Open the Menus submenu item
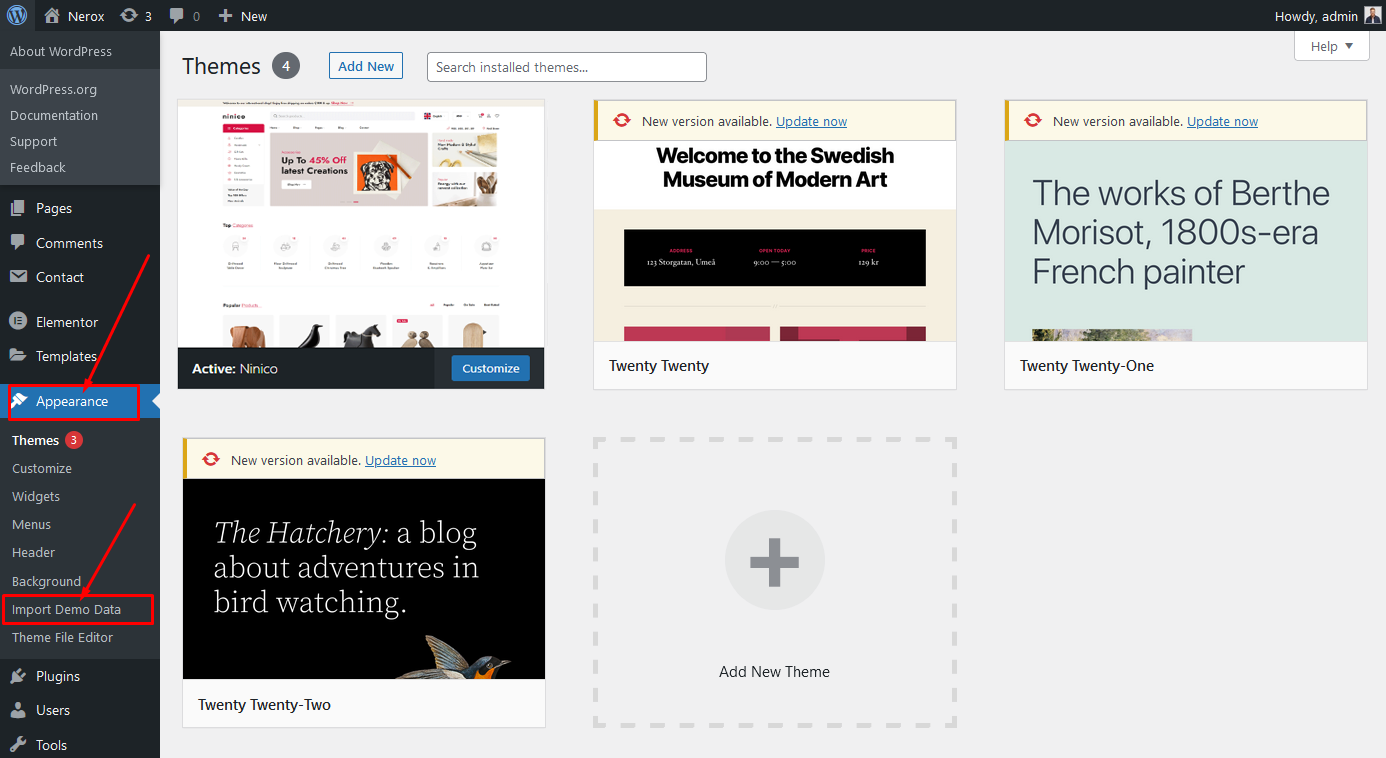Screen dimensions: 1386x758 (32, 524)
